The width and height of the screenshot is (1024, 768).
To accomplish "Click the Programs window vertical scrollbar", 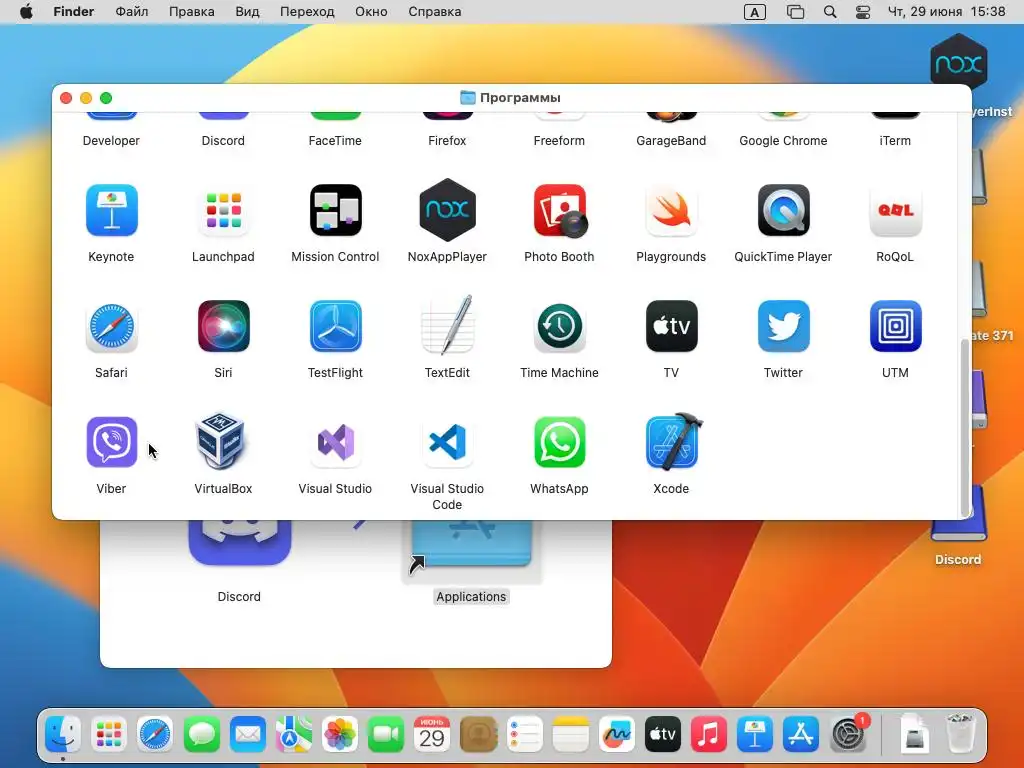I will tap(965, 428).
